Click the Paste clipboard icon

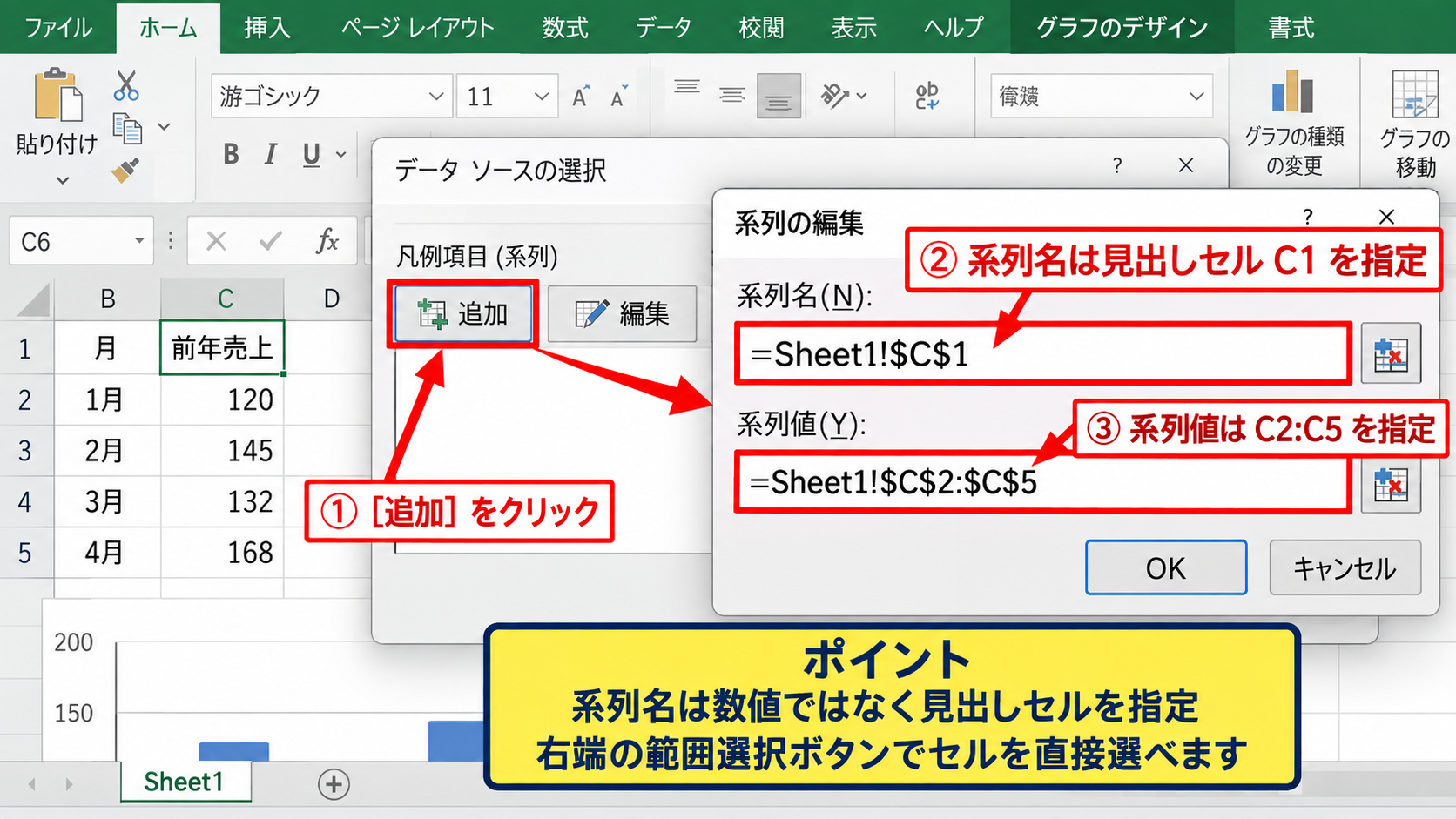(x=57, y=94)
